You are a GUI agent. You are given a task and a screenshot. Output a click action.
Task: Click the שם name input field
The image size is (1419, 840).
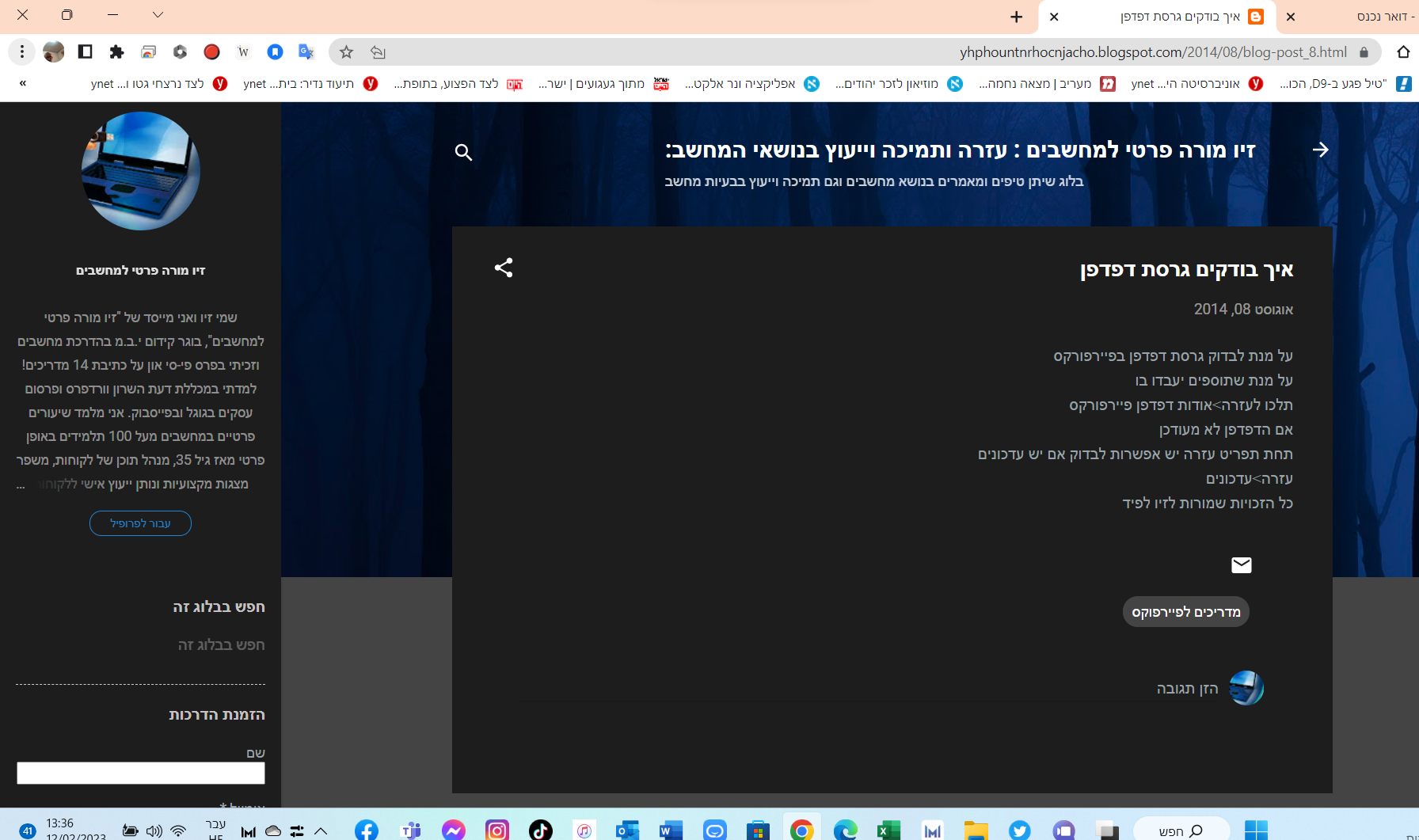coord(141,773)
